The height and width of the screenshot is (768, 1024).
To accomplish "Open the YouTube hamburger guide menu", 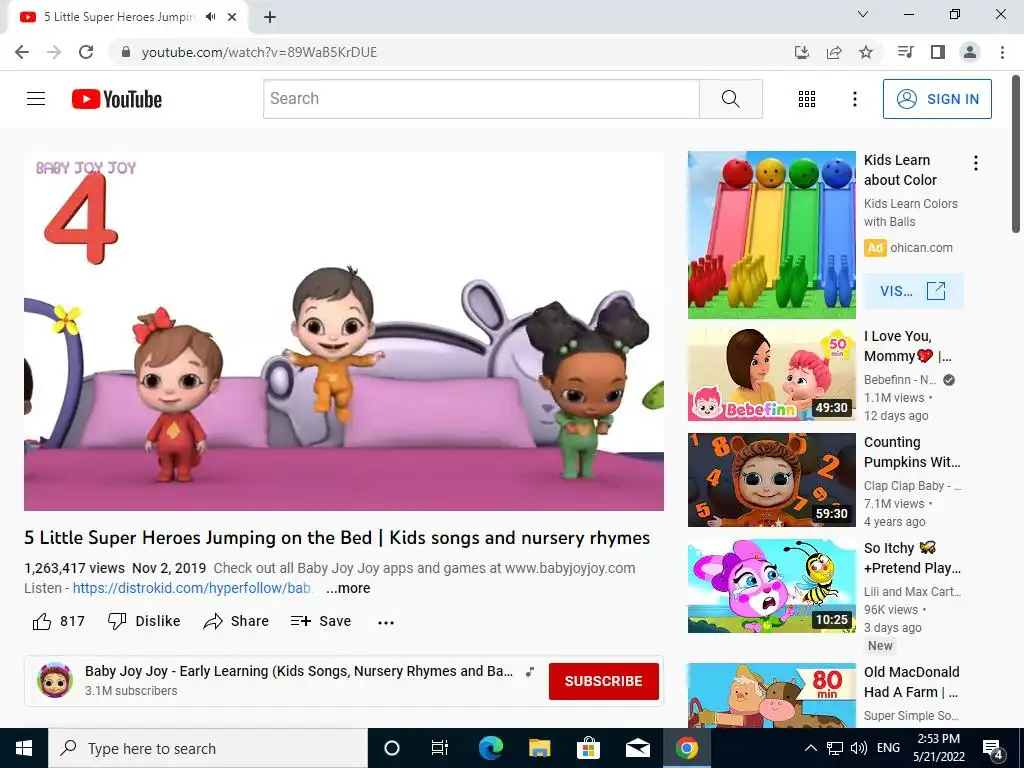I will click(x=36, y=99).
